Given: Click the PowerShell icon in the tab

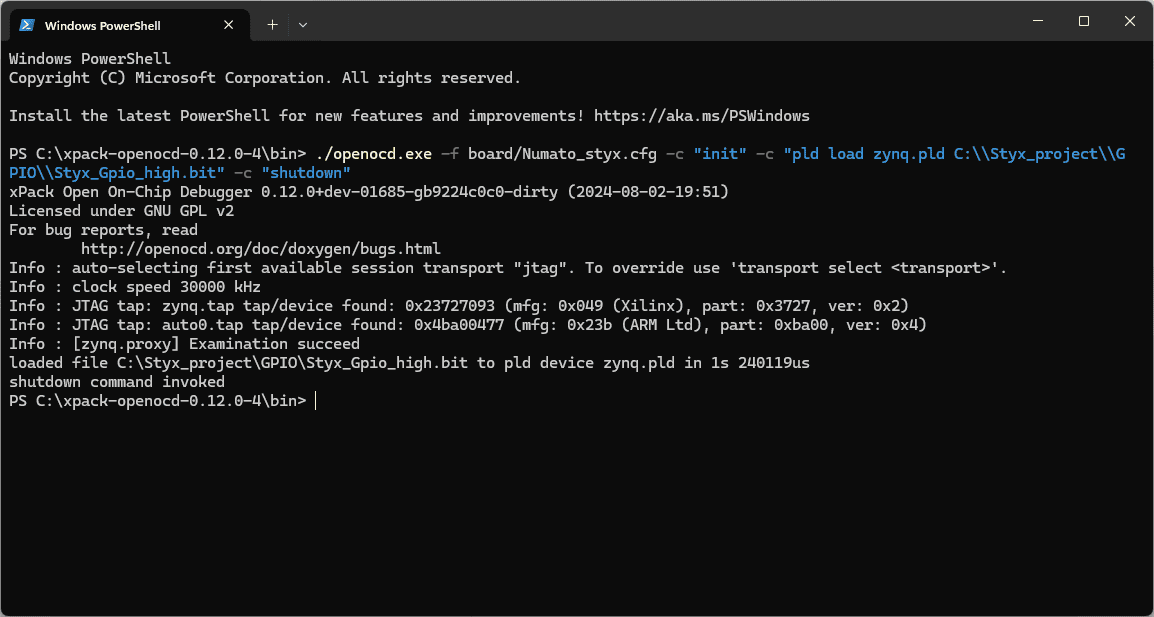Looking at the screenshot, I should click(x=27, y=25).
